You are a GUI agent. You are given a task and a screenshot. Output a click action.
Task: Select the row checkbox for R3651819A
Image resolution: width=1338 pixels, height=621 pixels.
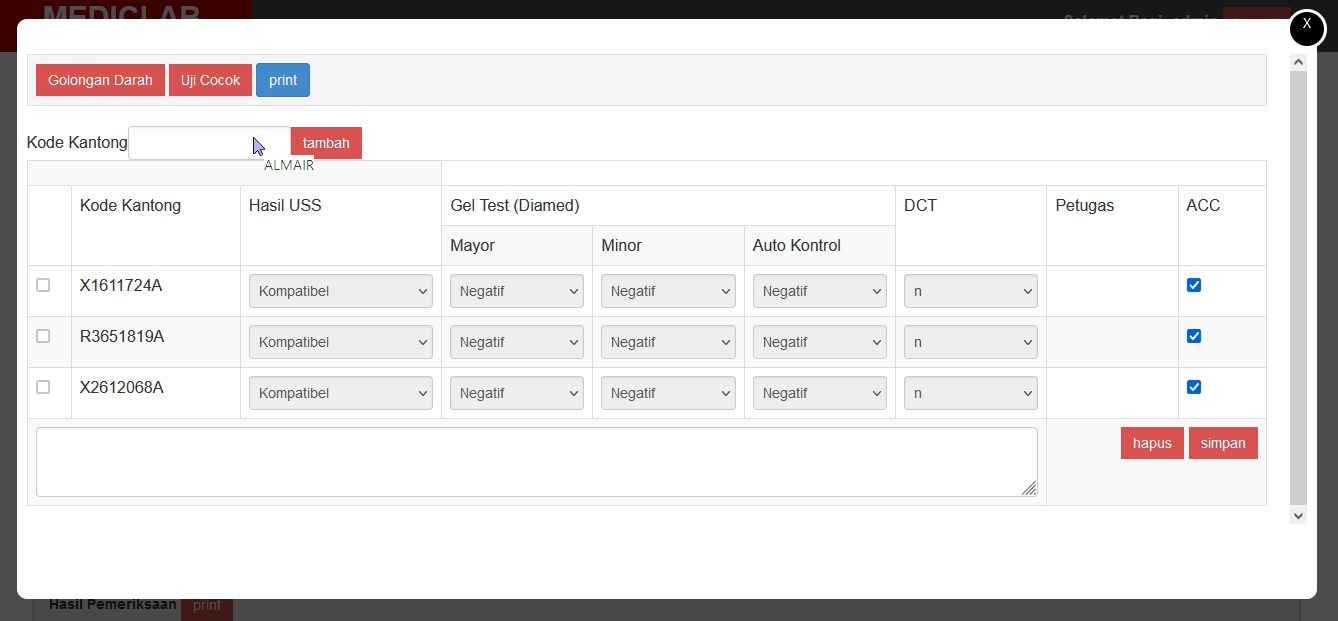point(43,336)
